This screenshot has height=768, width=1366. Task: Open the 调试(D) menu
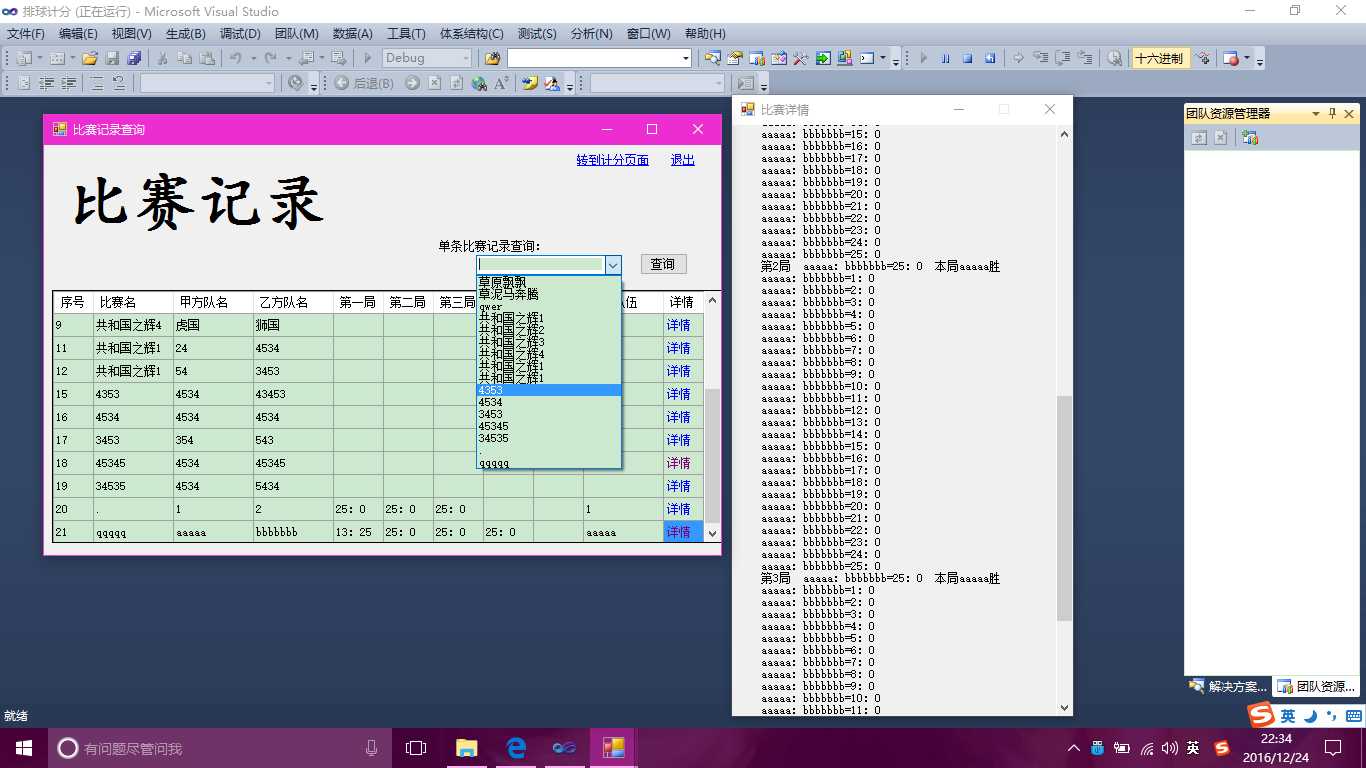[240, 34]
